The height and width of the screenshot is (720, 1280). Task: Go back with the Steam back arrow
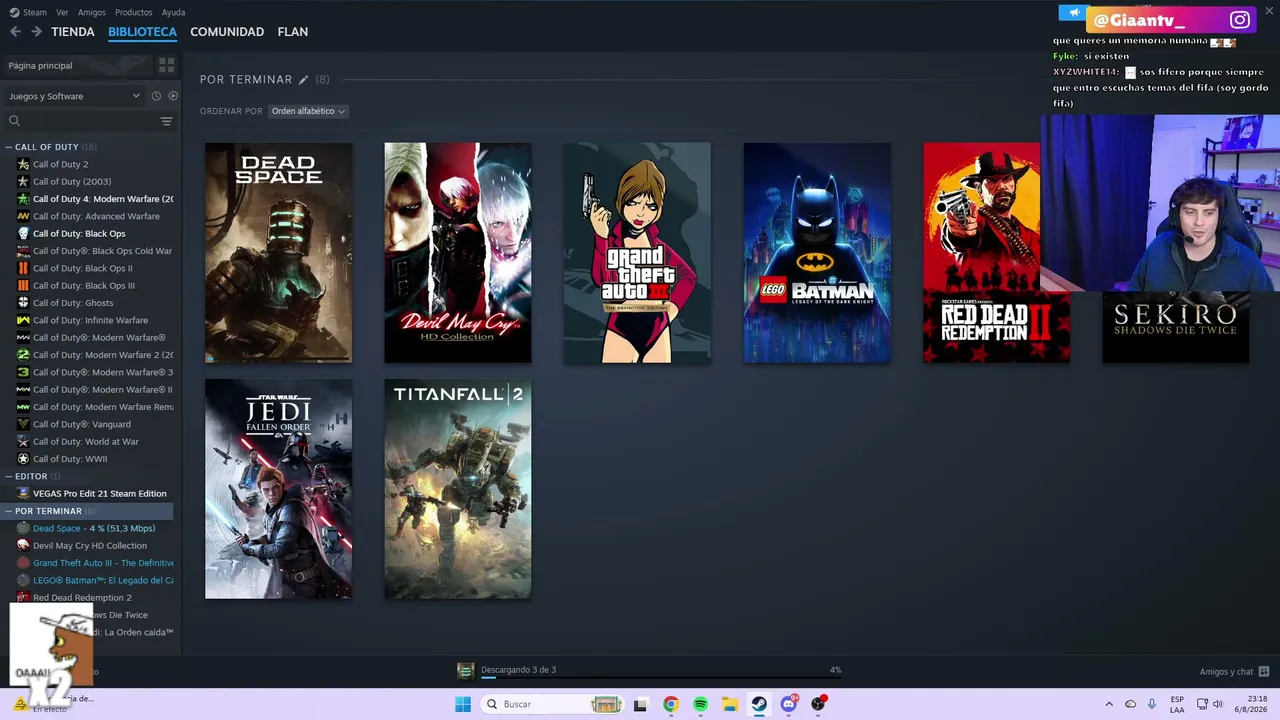(x=15, y=32)
